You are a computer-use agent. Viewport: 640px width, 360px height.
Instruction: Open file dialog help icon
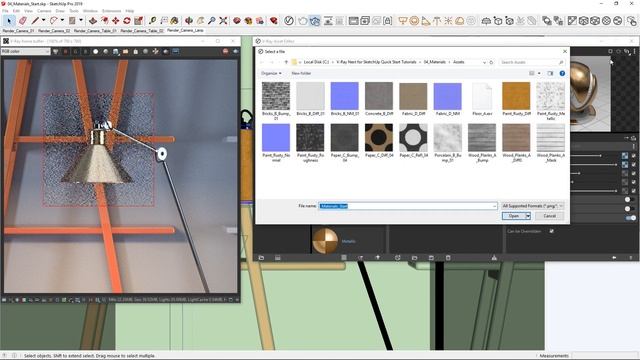(562, 73)
